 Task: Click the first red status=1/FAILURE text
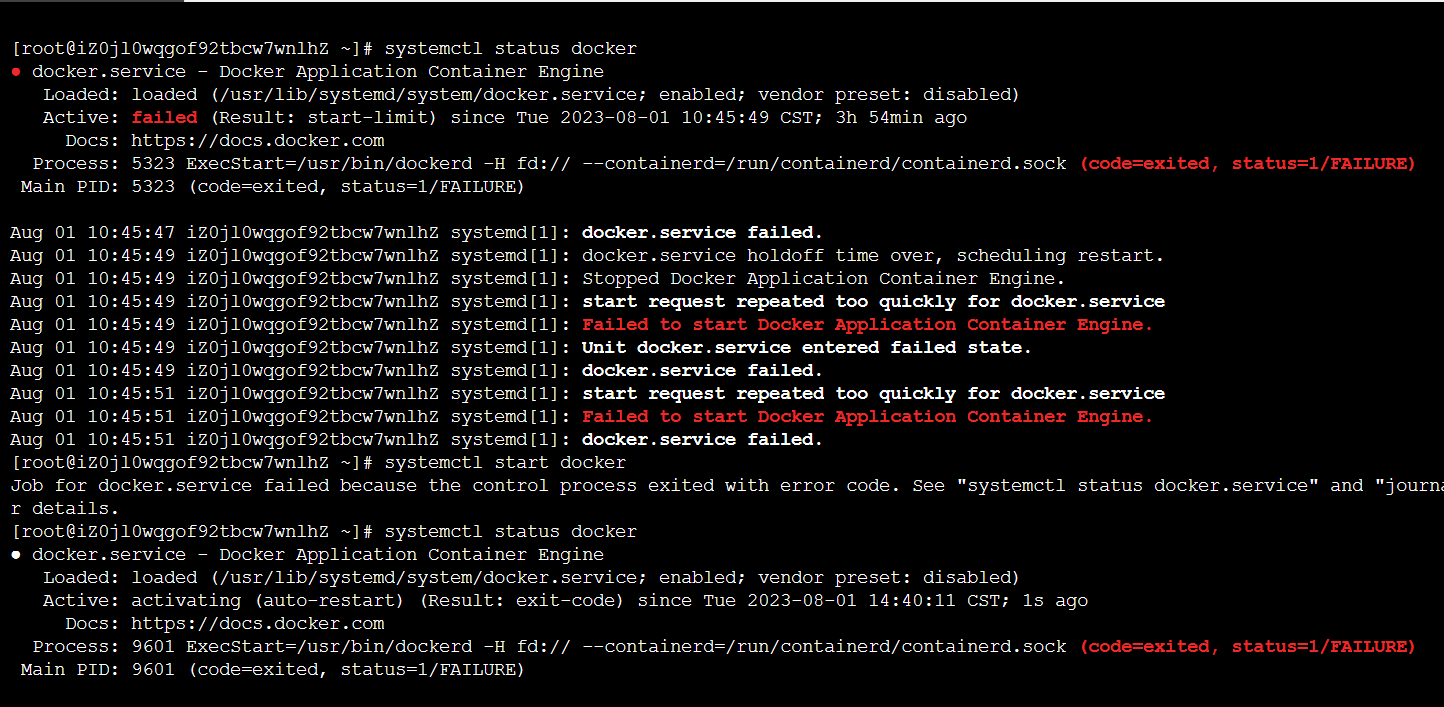(1322, 164)
